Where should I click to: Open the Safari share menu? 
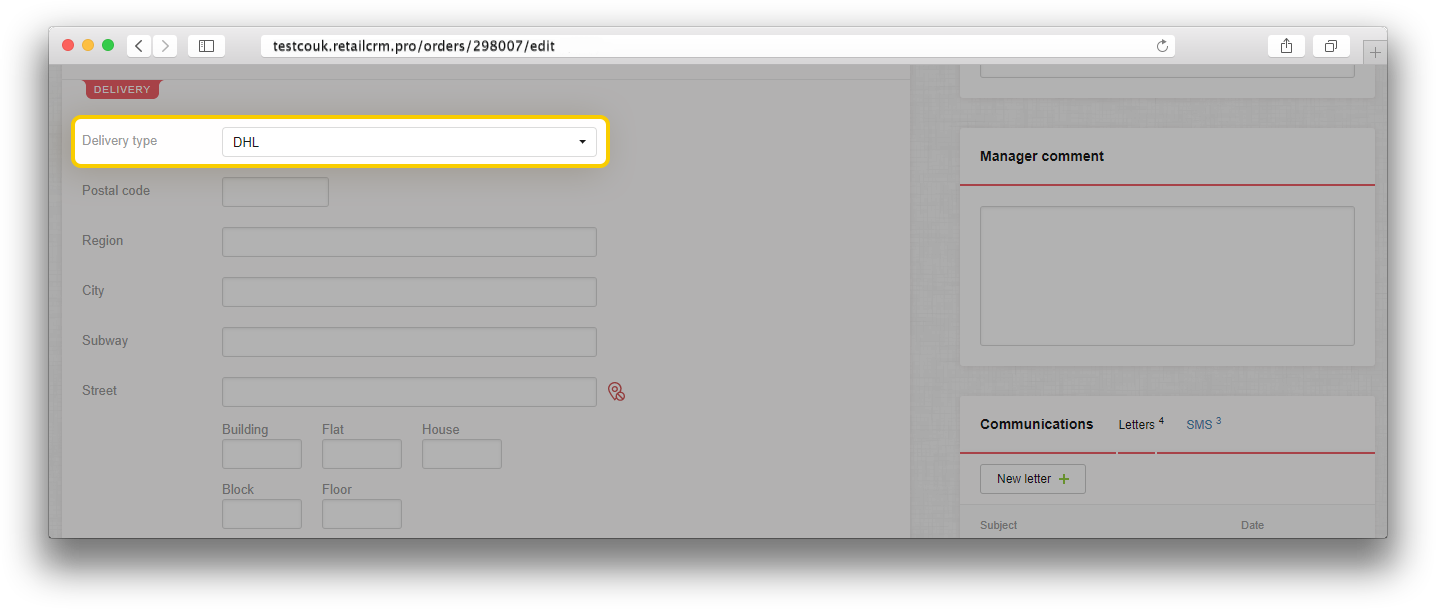pyautogui.click(x=1286, y=46)
